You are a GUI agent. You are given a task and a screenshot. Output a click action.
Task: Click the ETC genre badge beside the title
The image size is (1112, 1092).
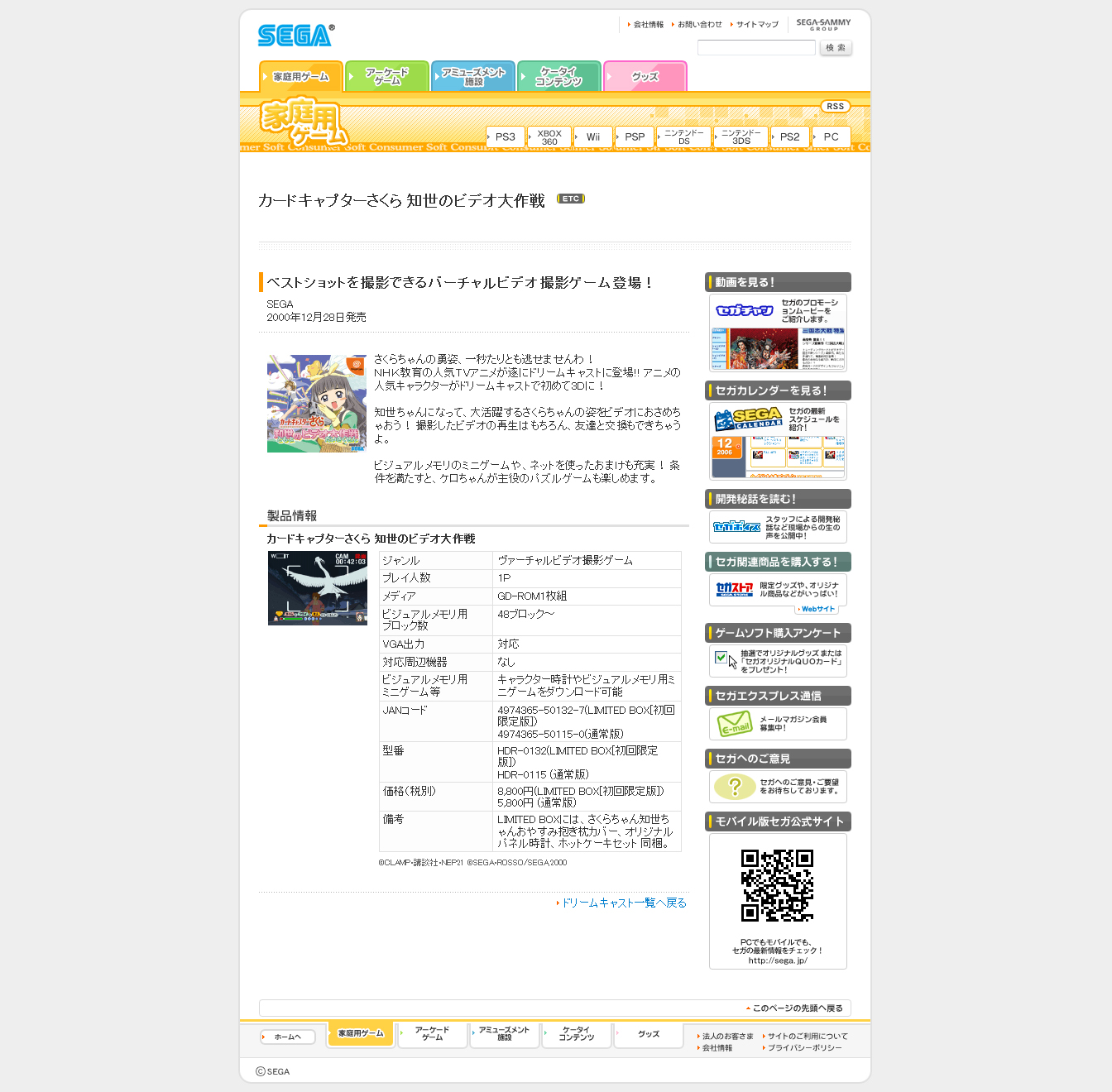coord(571,199)
